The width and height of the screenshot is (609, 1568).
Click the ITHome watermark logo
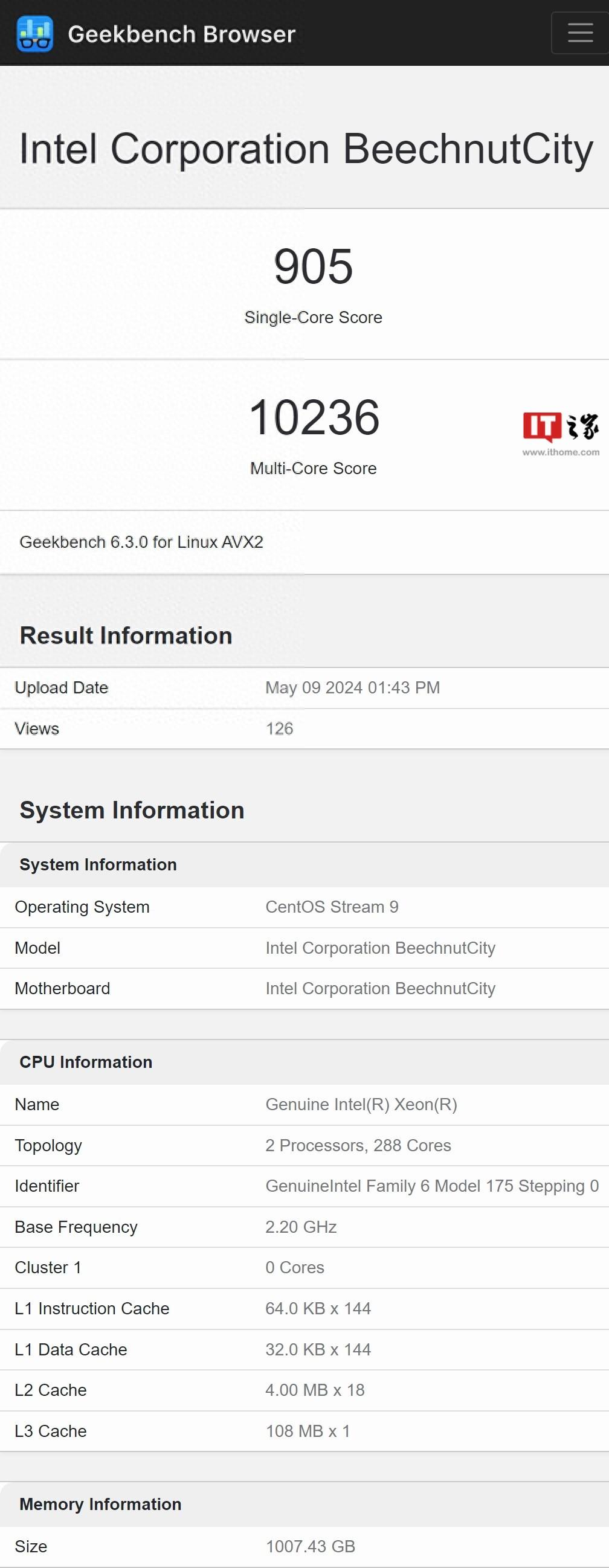[x=560, y=434]
